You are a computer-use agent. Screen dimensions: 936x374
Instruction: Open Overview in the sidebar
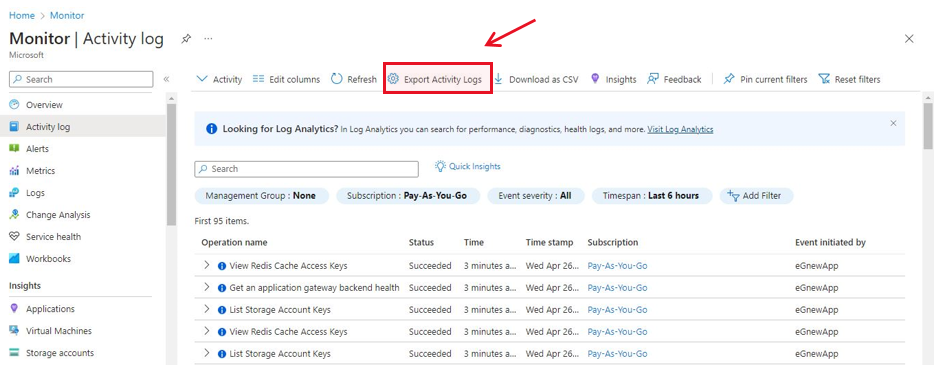point(44,105)
